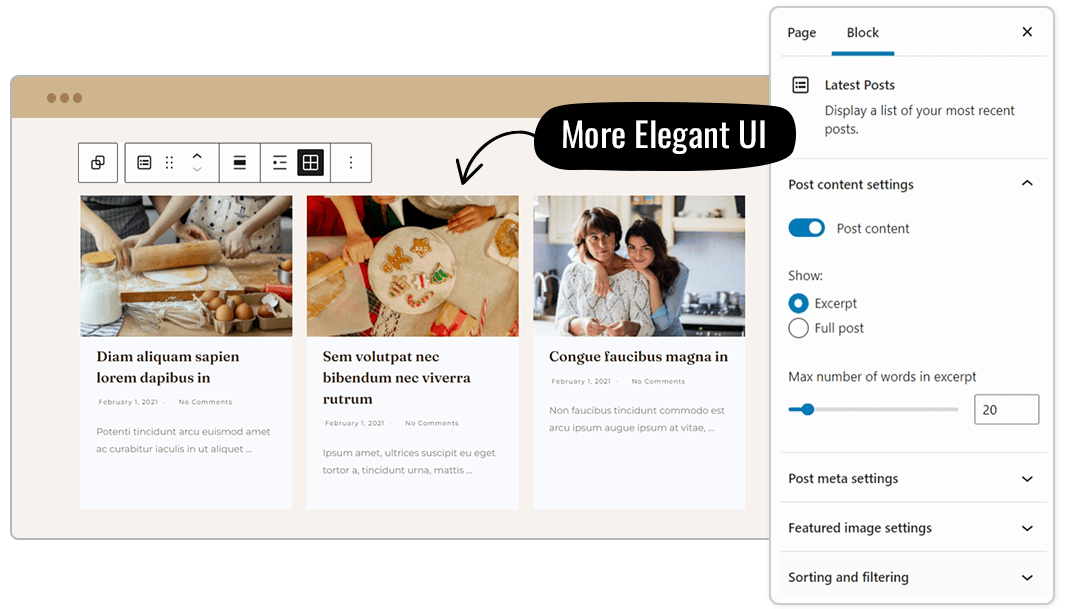Click the block drag handle dots

(170, 163)
